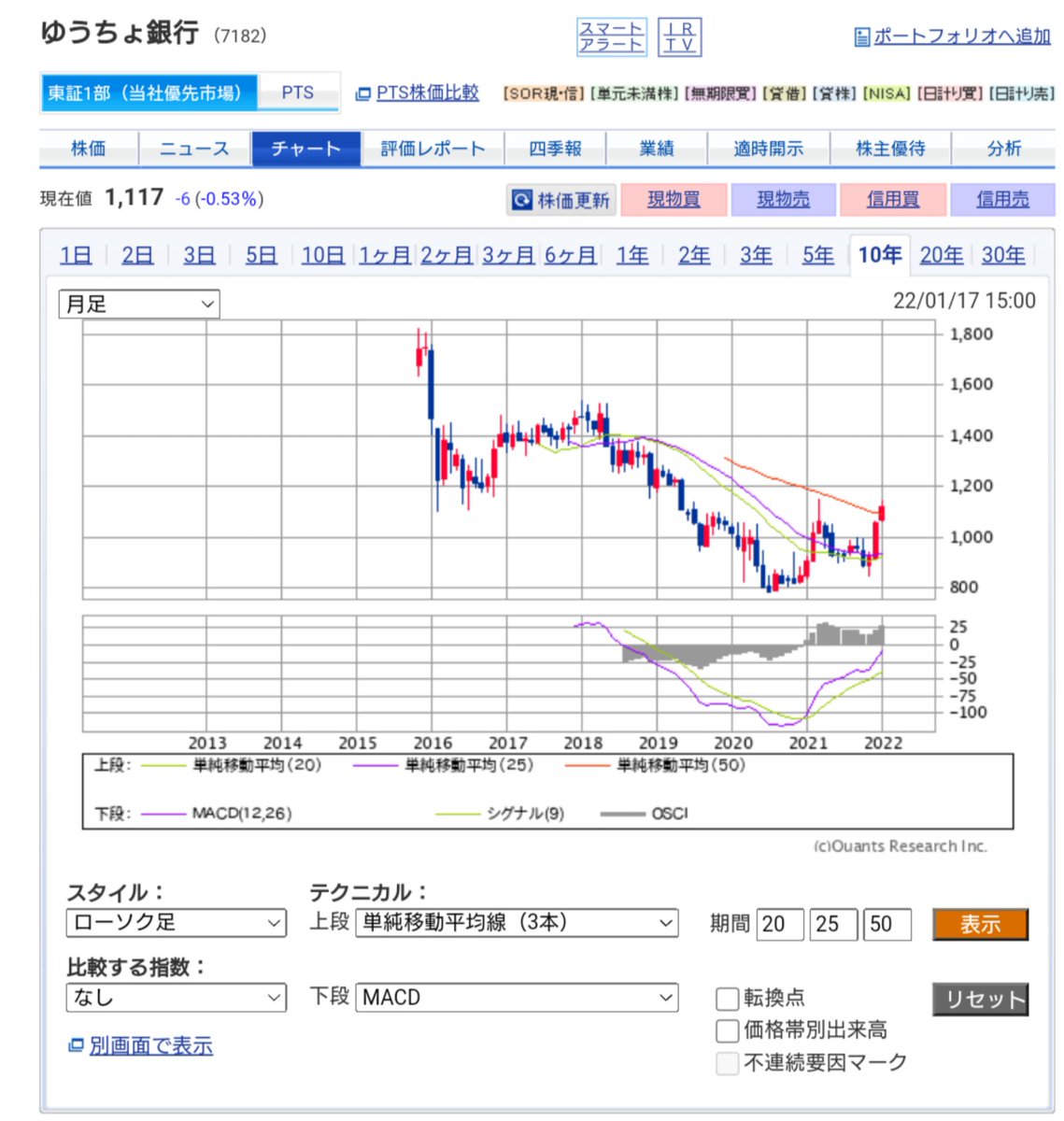Click the portfolio add document icon
The height and width of the screenshot is (1121, 1064).
(862, 37)
